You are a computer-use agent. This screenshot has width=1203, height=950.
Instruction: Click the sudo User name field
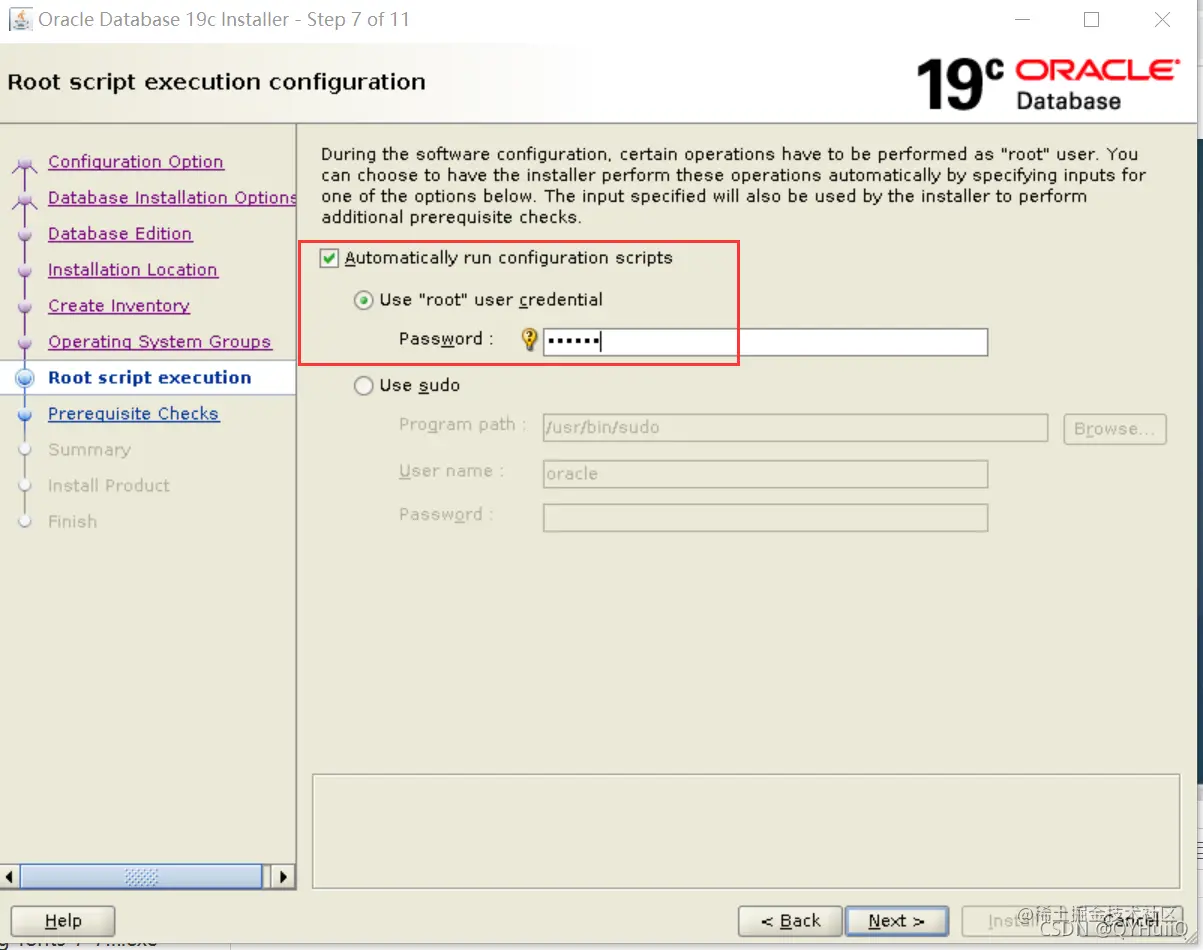point(765,474)
